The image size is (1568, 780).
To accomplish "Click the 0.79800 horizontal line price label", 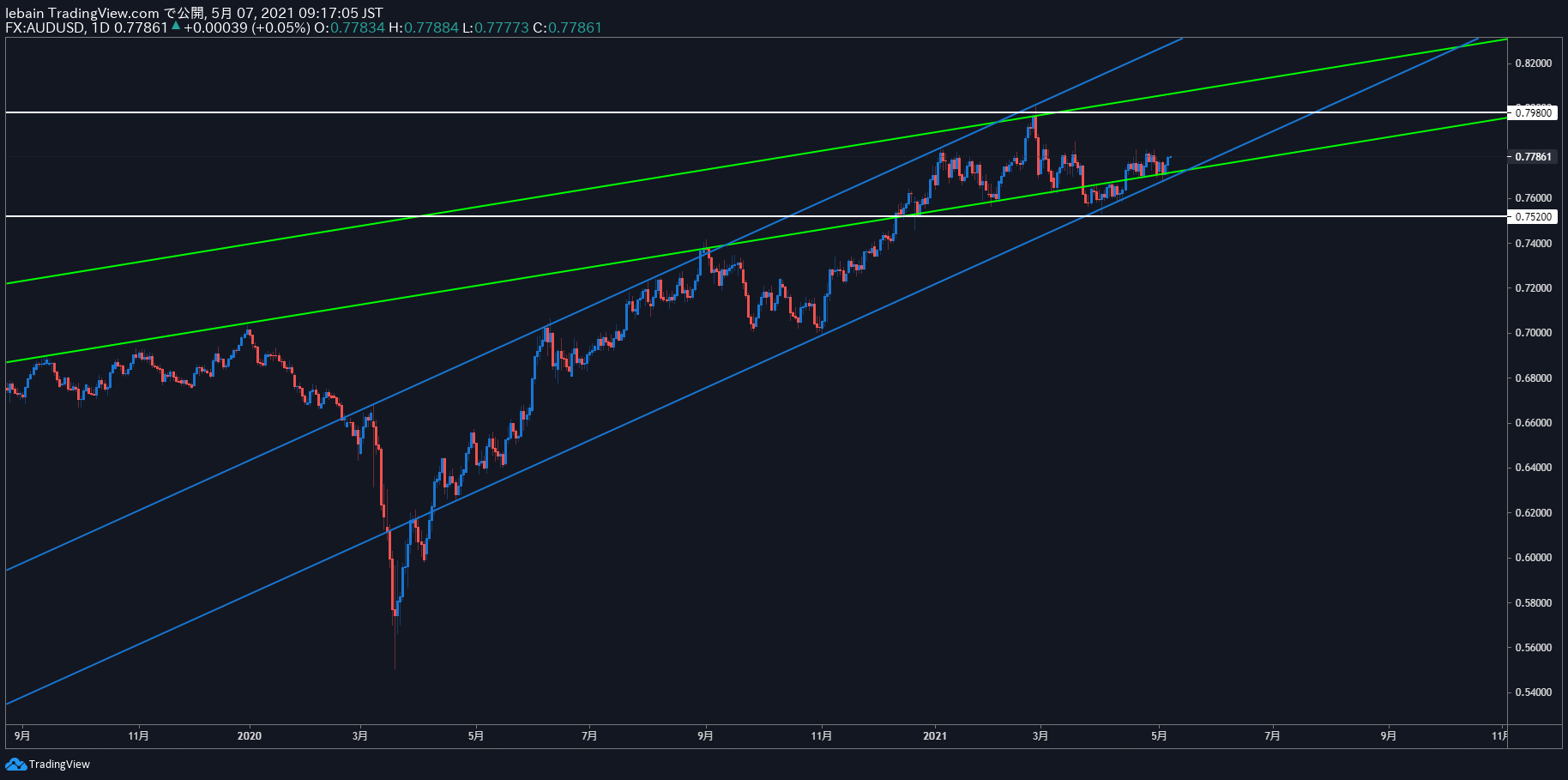I will 1534,112.
